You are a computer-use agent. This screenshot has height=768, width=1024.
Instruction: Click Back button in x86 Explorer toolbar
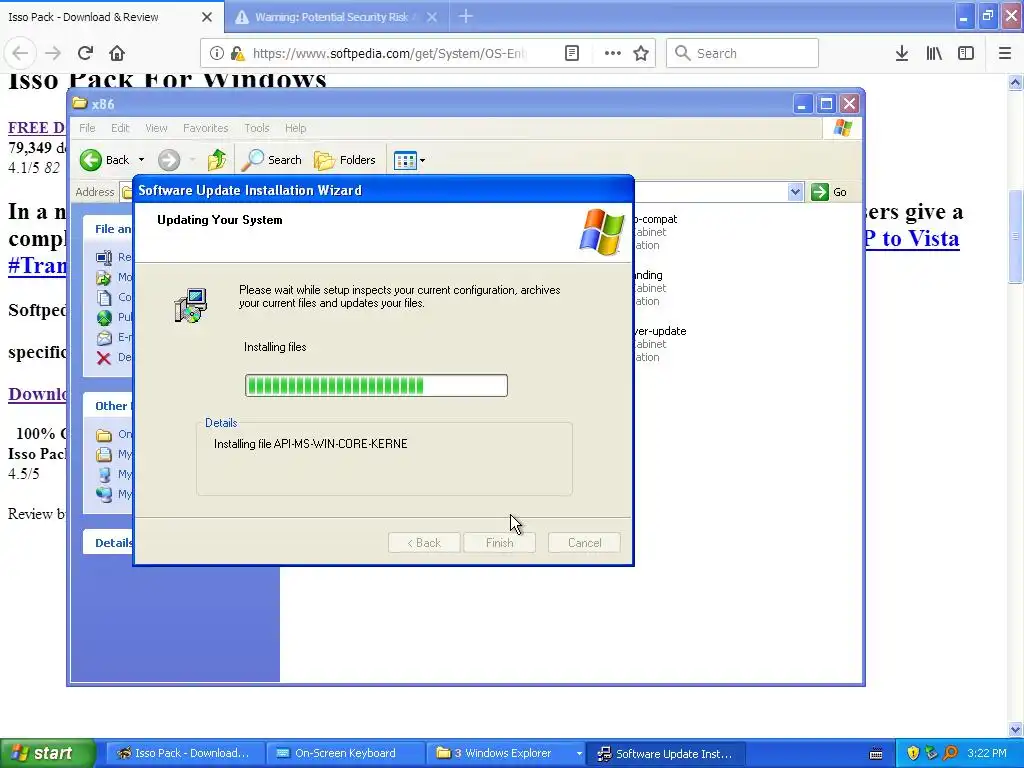(x=104, y=160)
